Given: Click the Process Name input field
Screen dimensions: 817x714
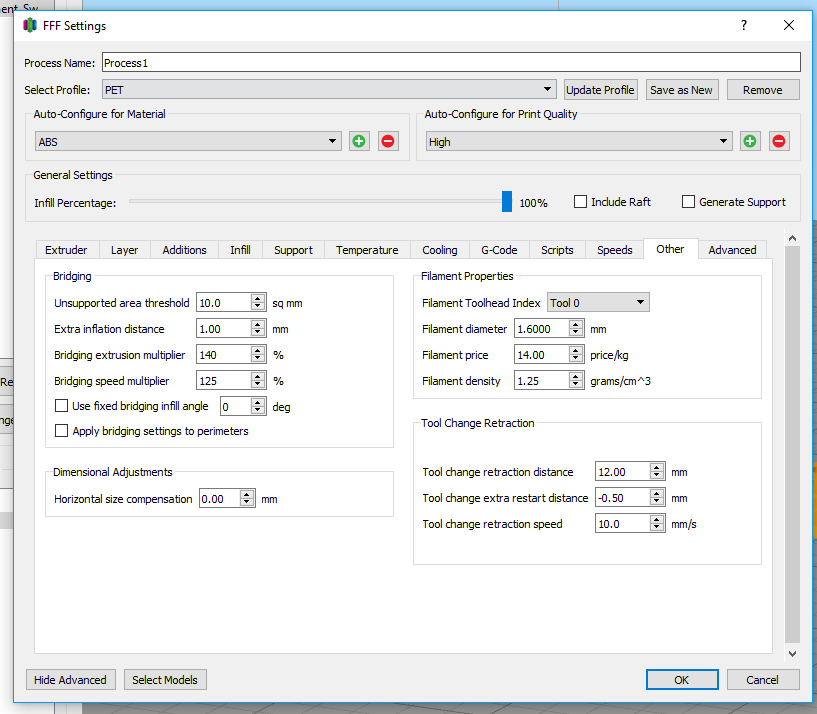Looking at the screenshot, I should click(451, 63).
